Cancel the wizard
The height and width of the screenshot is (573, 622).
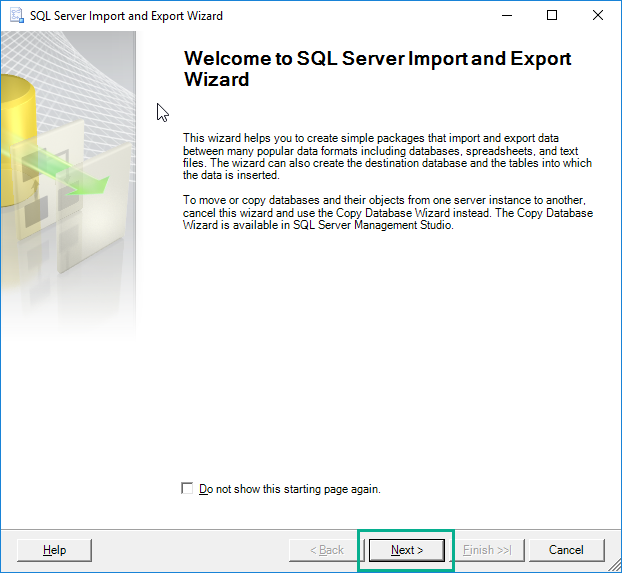(566, 550)
